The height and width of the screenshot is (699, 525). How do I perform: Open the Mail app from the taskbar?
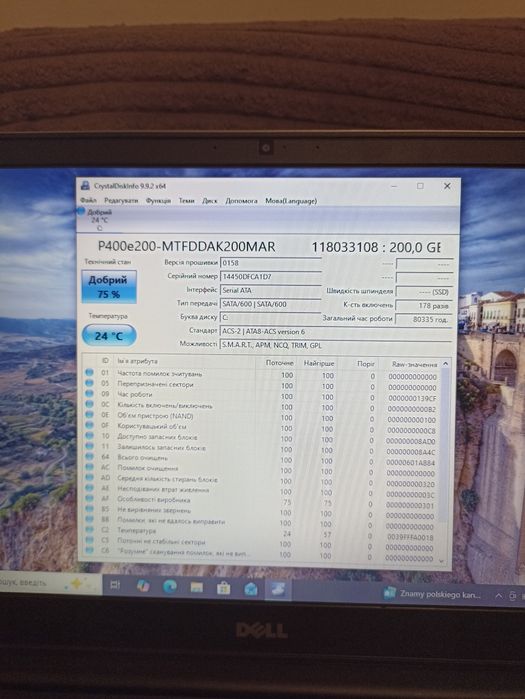pos(251,589)
